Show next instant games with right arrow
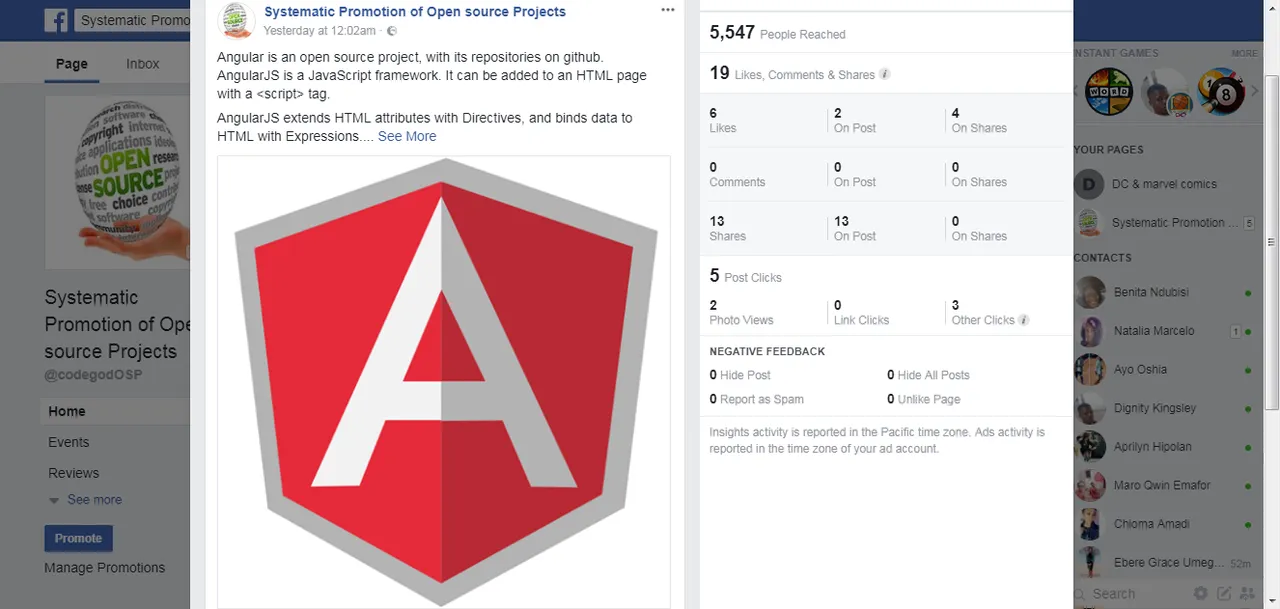Image resolution: width=1280 pixels, height=609 pixels. pyautogui.click(x=1255, y=92)
